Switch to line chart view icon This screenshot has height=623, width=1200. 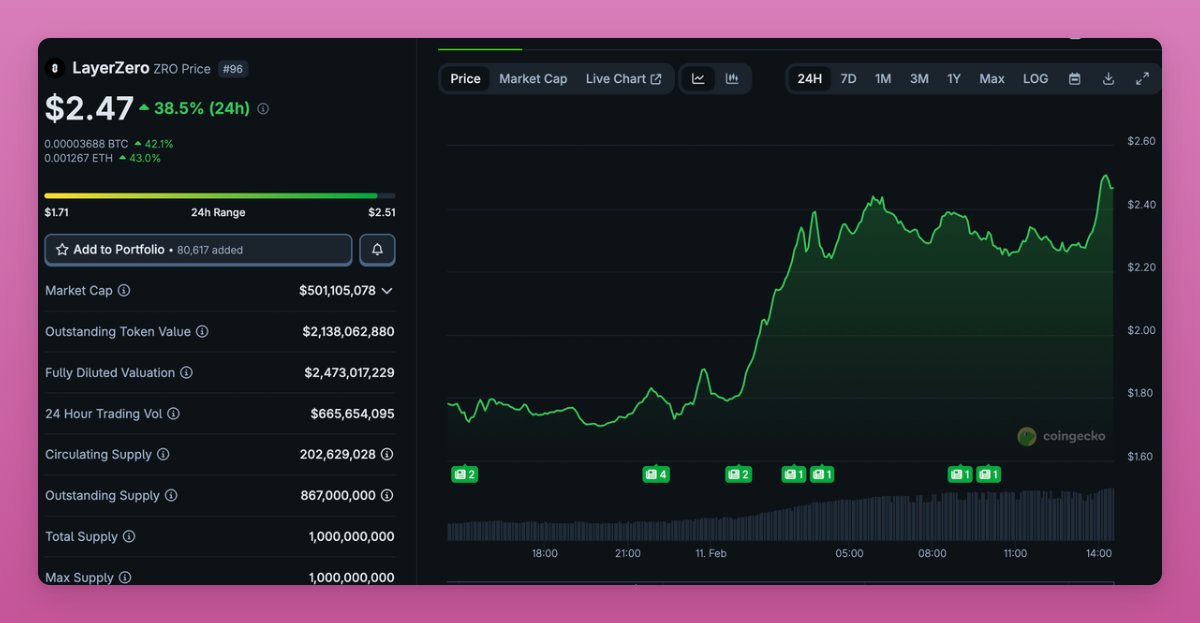click(698, 79)
